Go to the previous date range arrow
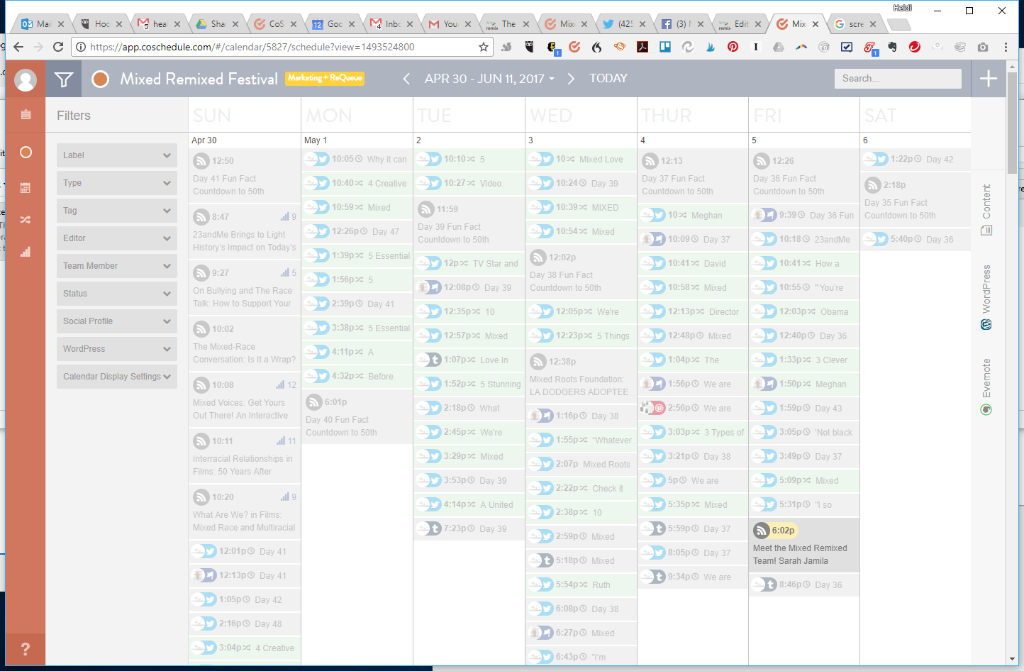 tap(406, 79)
